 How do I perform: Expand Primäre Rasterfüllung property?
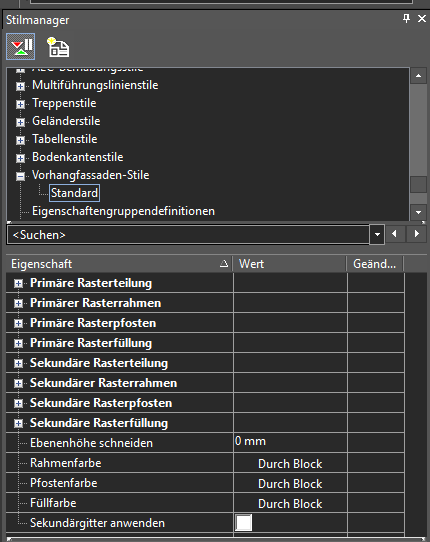[18, 344]
